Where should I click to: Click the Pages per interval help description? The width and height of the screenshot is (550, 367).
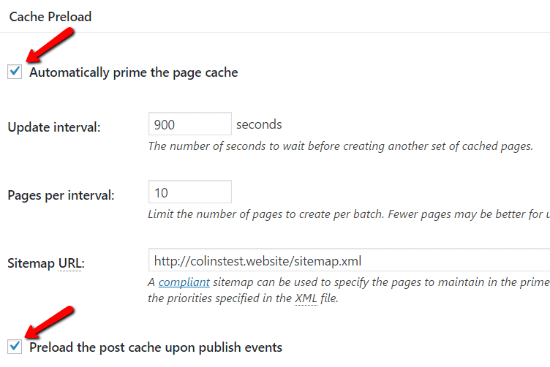click(349, 214)
